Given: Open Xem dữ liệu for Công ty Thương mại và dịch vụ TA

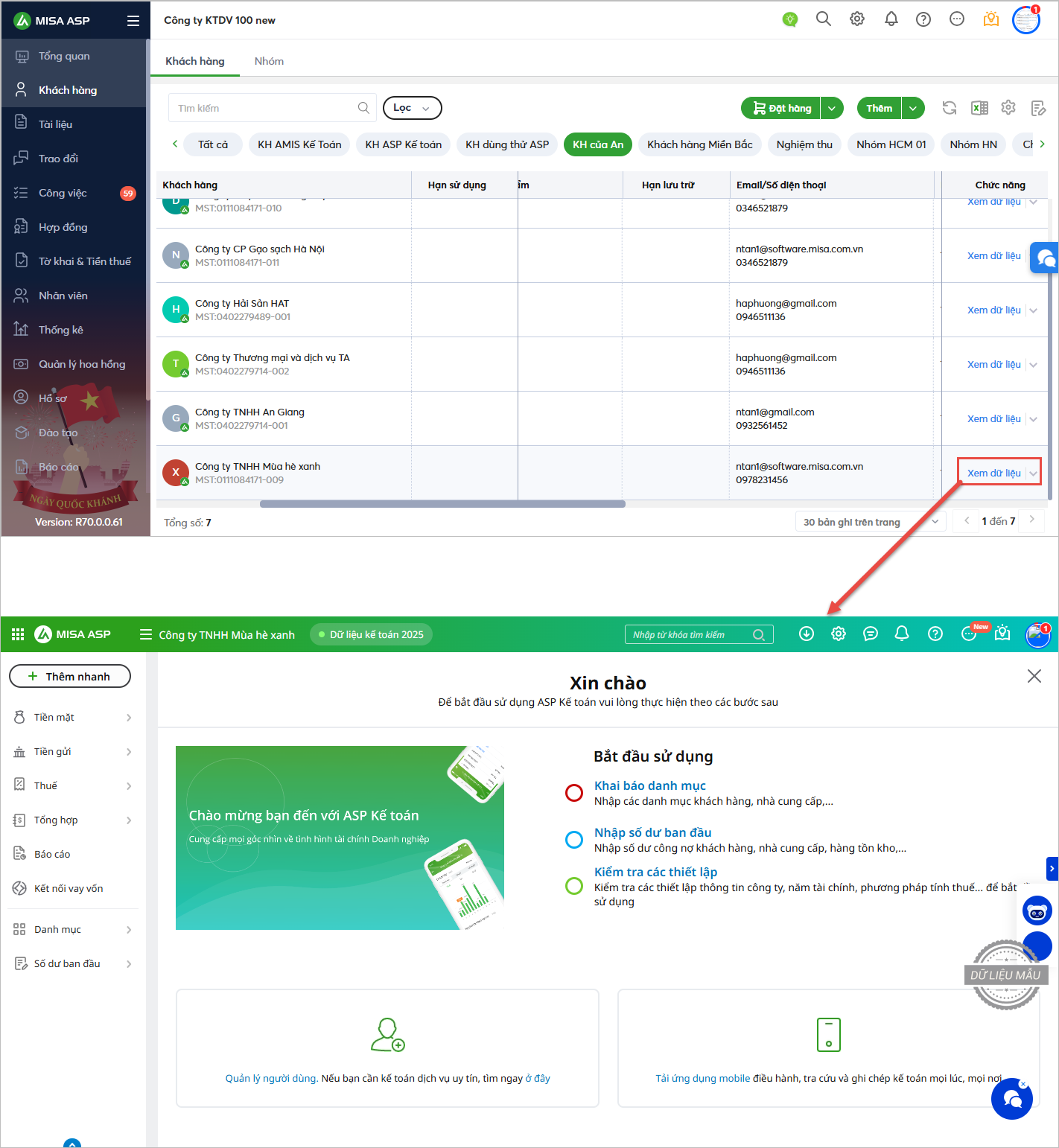Looking at the screenshot, I should click(993, 365).
